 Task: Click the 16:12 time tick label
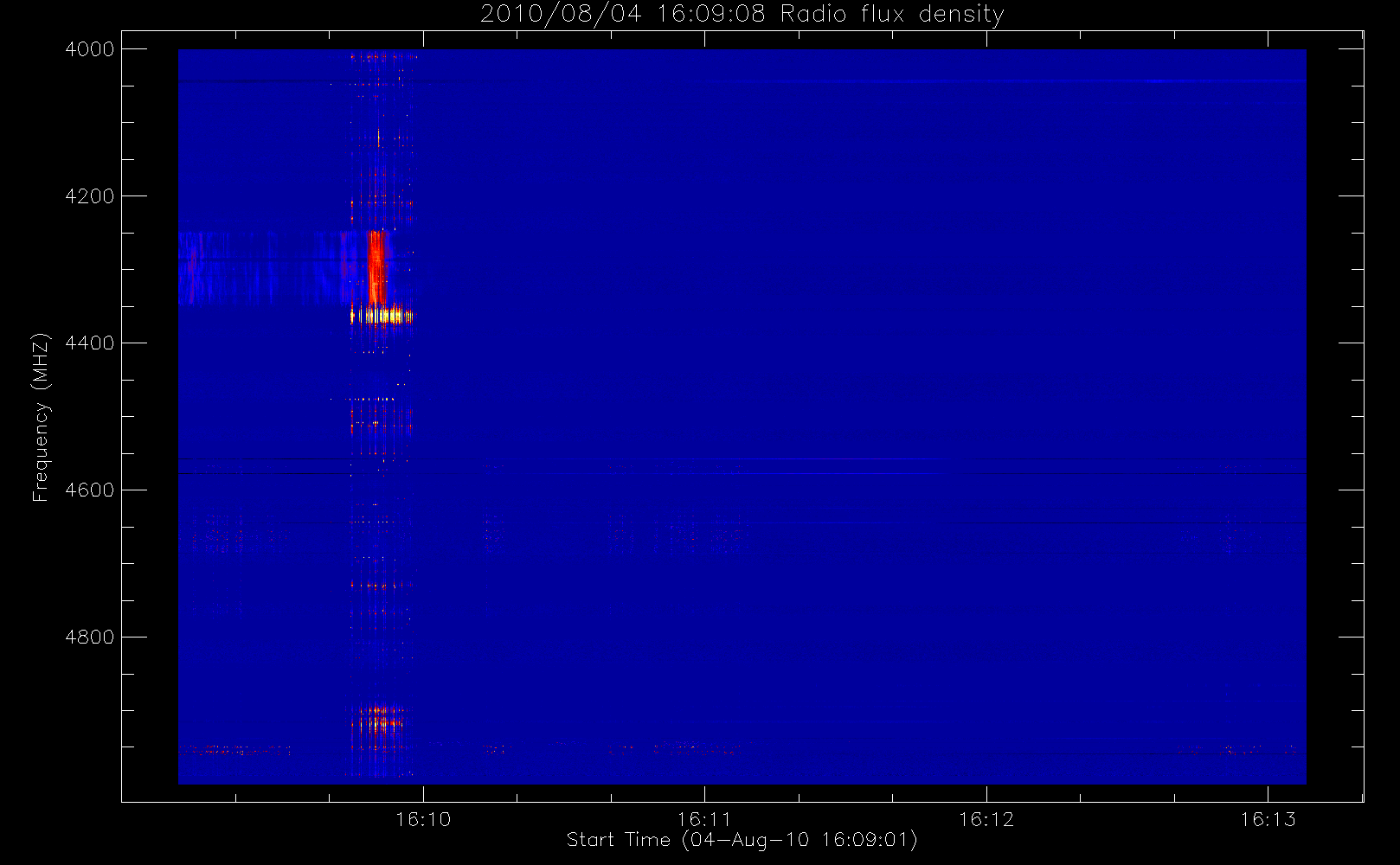point(986,819)
